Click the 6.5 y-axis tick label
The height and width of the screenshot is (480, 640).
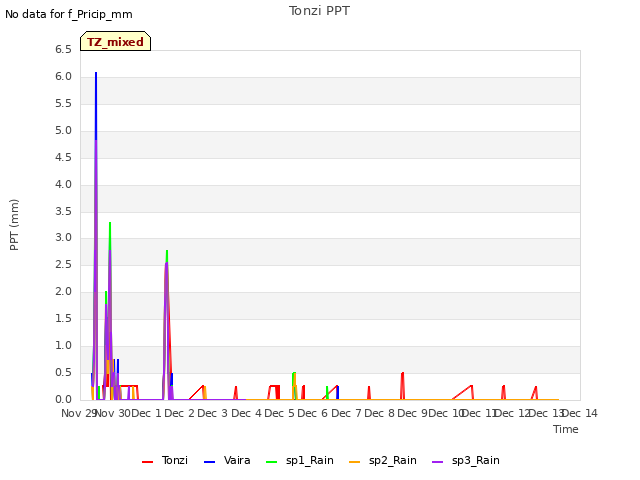pos(63,50)
